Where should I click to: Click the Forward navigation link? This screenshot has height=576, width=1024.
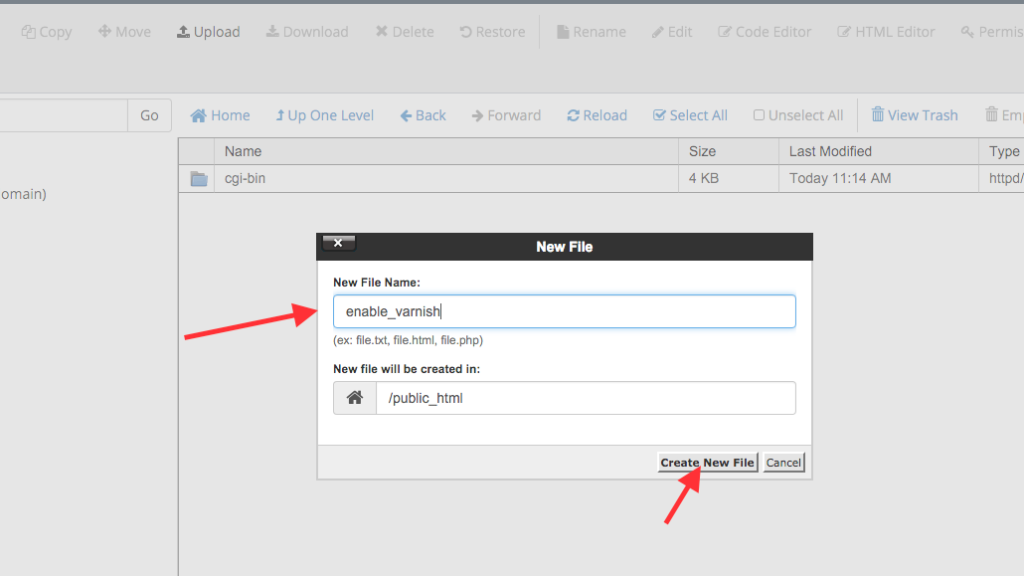click(x=506, y=116)
